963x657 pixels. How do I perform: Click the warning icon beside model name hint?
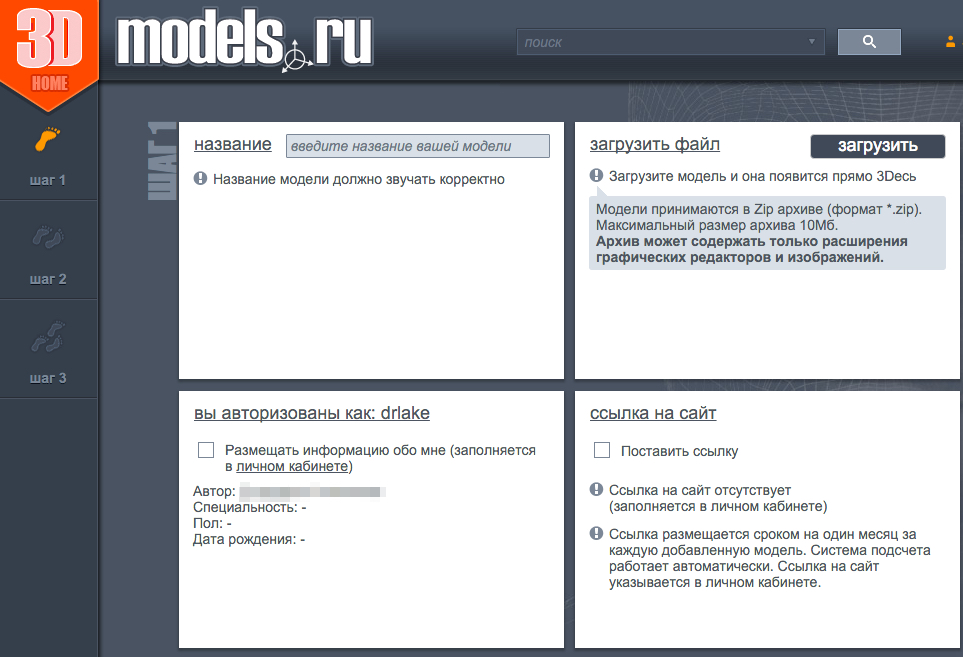pyautogui.click(x=200, y=179)
